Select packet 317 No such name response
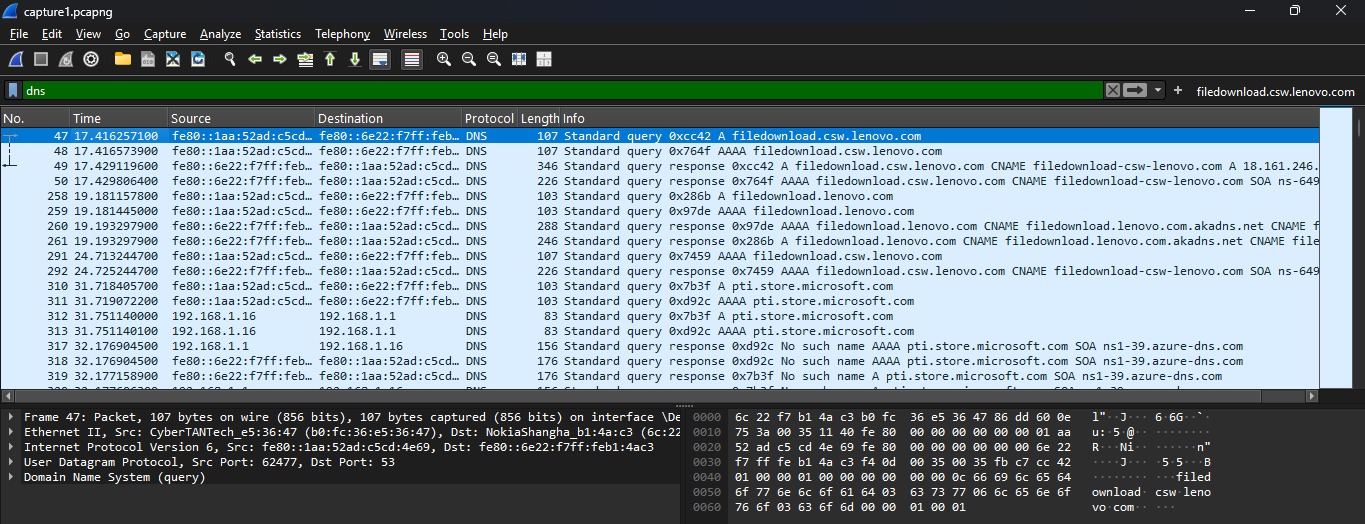 [660, 345]
